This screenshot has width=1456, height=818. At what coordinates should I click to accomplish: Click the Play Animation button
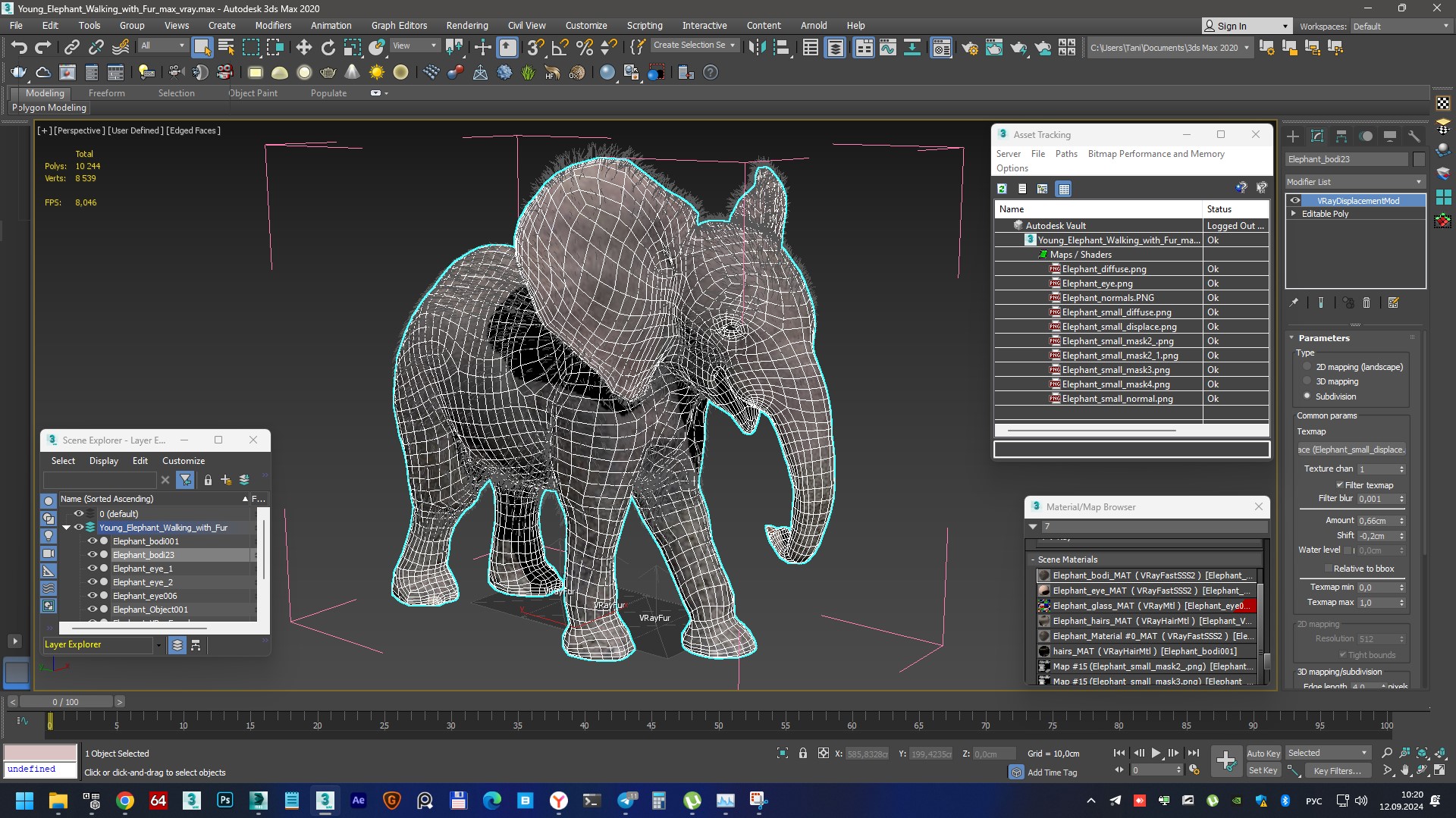click(1156, 753)
